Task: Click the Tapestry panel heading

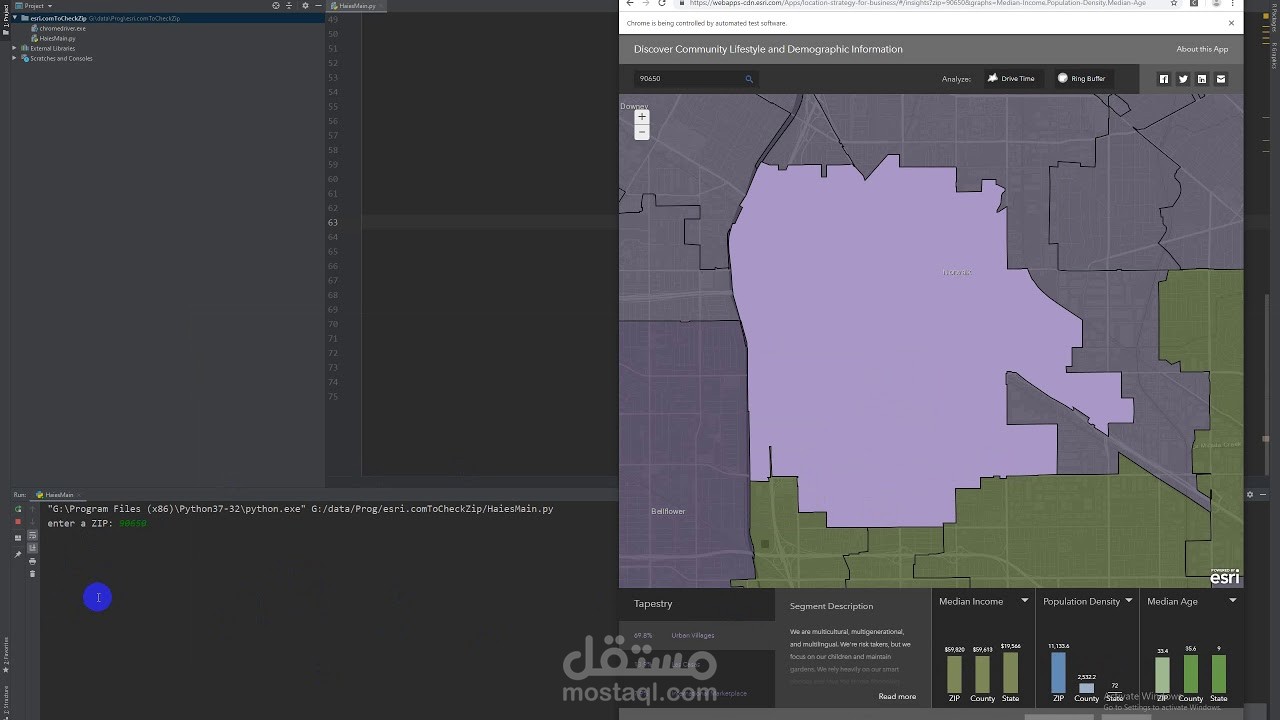Action: pos(653,603)
